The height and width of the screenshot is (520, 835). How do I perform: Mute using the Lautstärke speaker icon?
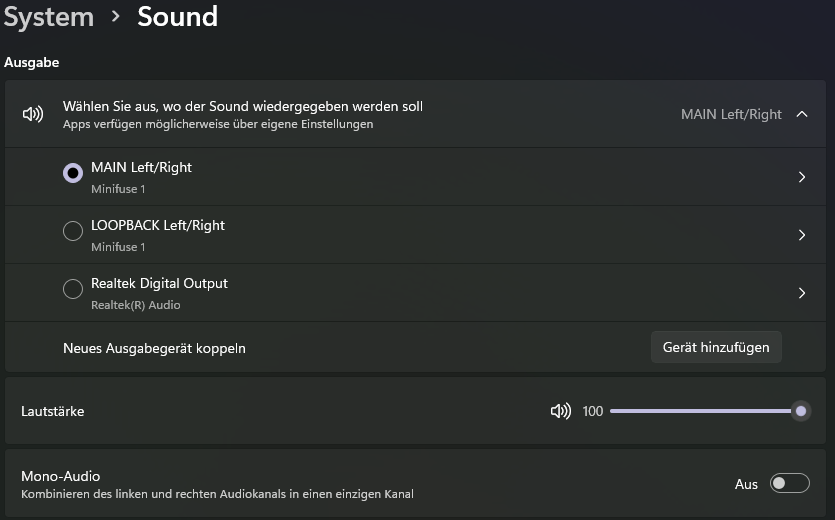coord(560,411)
